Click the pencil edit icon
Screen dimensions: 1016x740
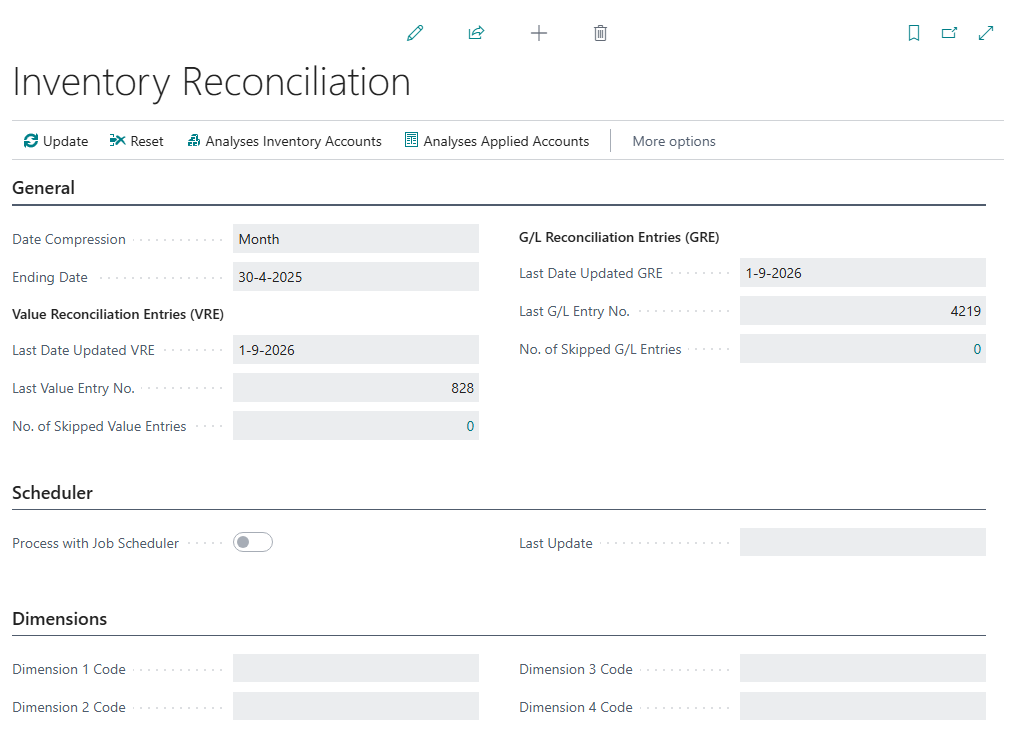click(x=415, y=33)
